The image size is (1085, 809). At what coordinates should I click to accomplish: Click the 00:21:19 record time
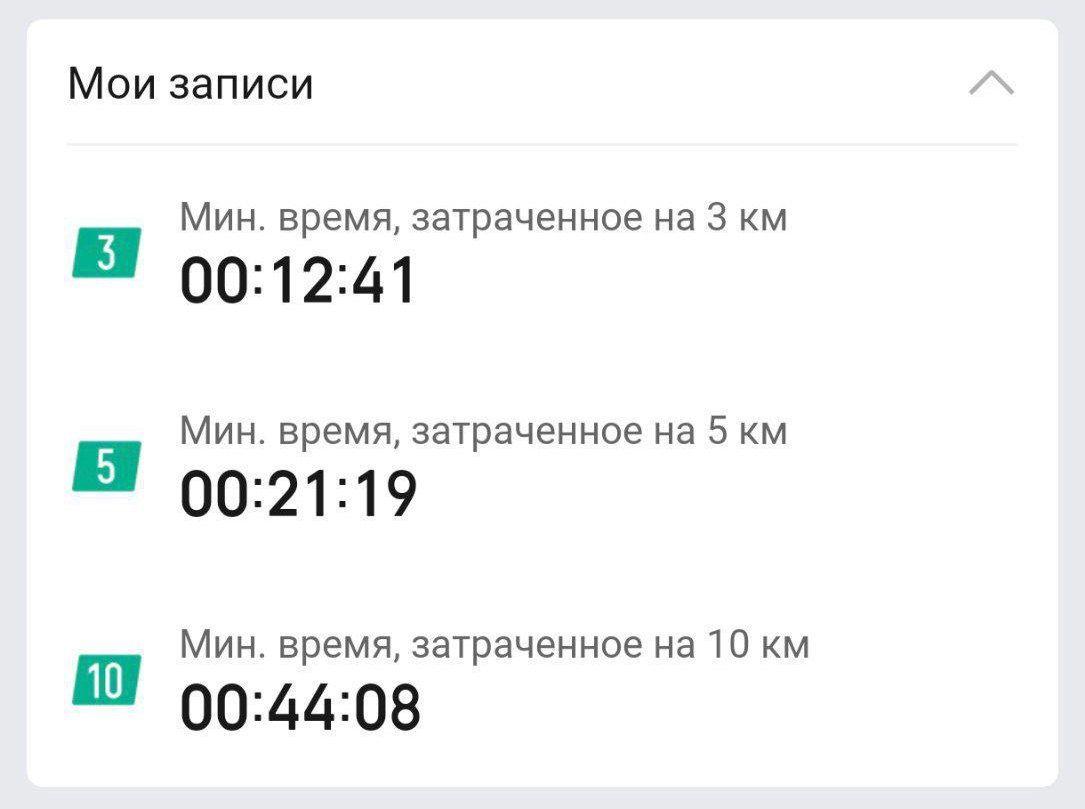298,495
